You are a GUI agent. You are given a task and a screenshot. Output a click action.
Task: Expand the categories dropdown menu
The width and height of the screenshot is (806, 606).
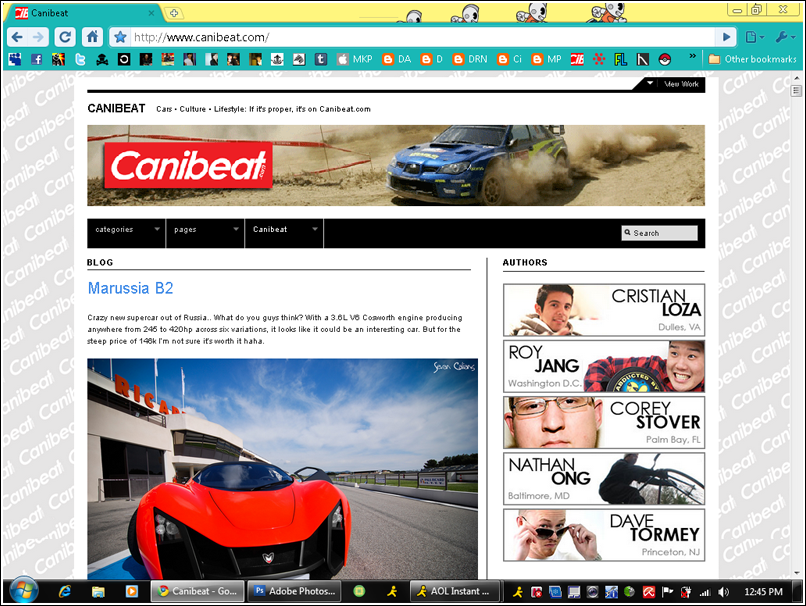126,230
